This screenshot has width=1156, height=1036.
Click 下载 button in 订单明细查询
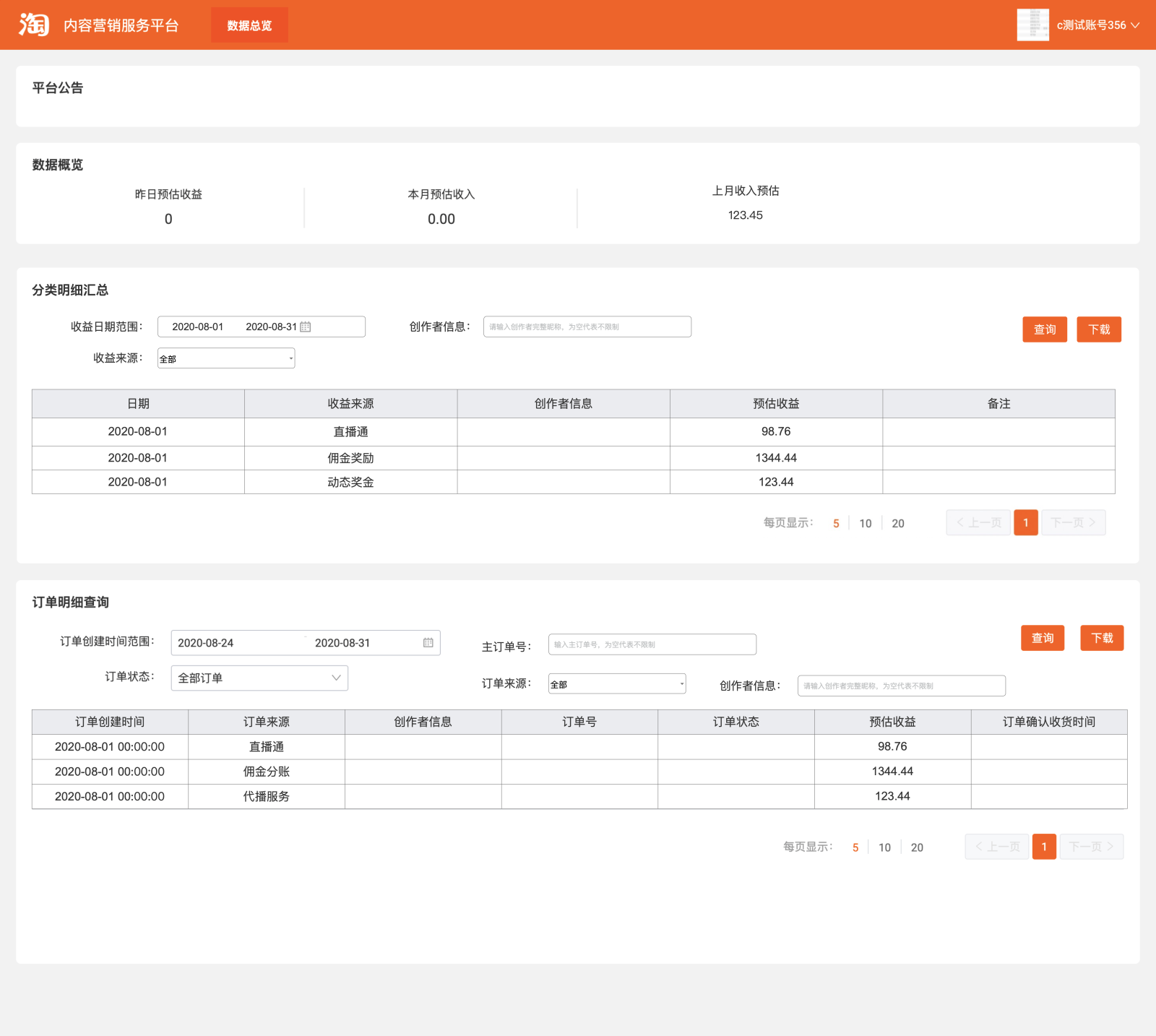tap(1102, 638)
